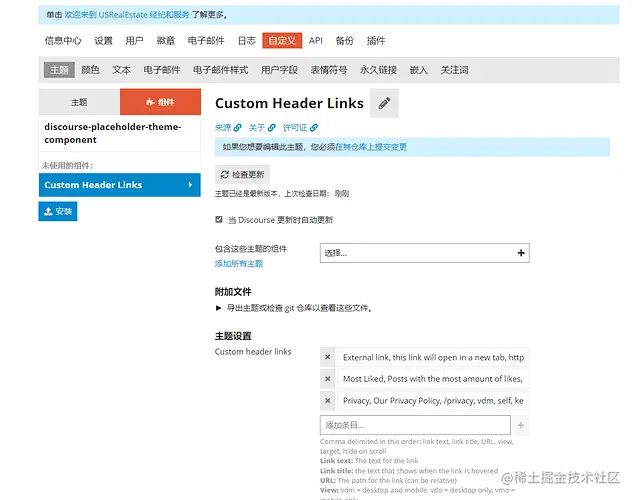635x500 pixels.
Task: Open the 颜色 colors sub-tab
Action: [x=90, y=70]
